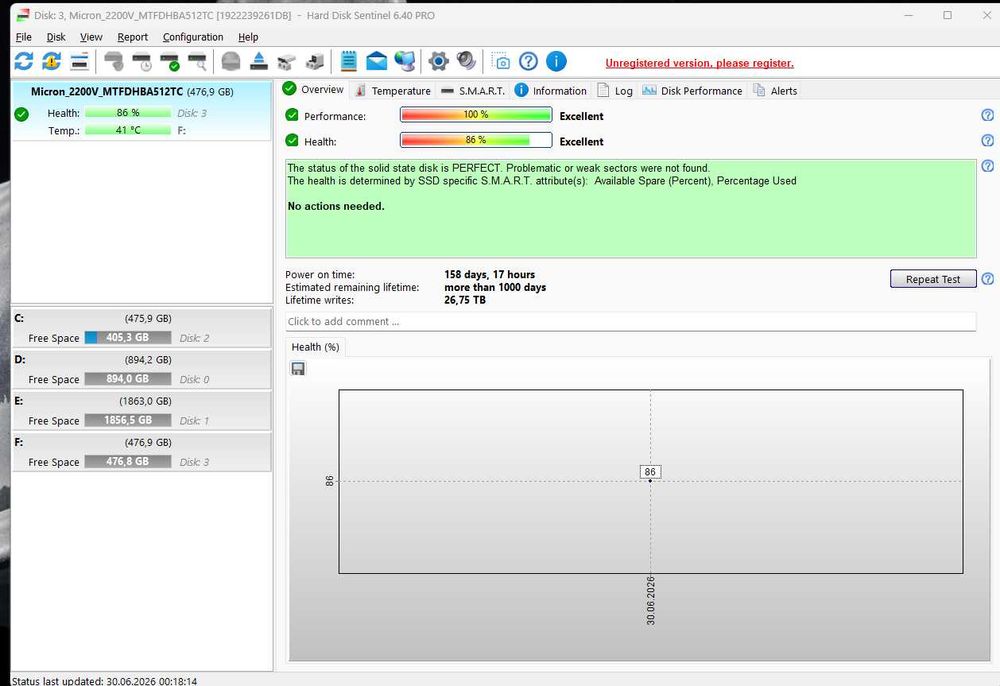Click the drive with computer toolbar icon

tap(314, 62)
